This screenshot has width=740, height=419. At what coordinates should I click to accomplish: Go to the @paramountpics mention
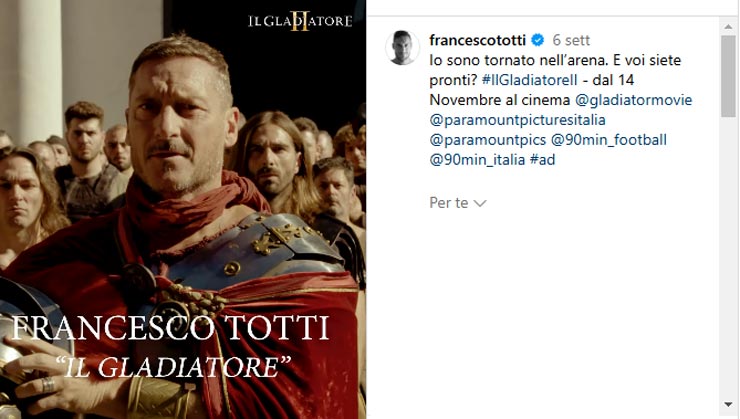(x=488, y=140)
